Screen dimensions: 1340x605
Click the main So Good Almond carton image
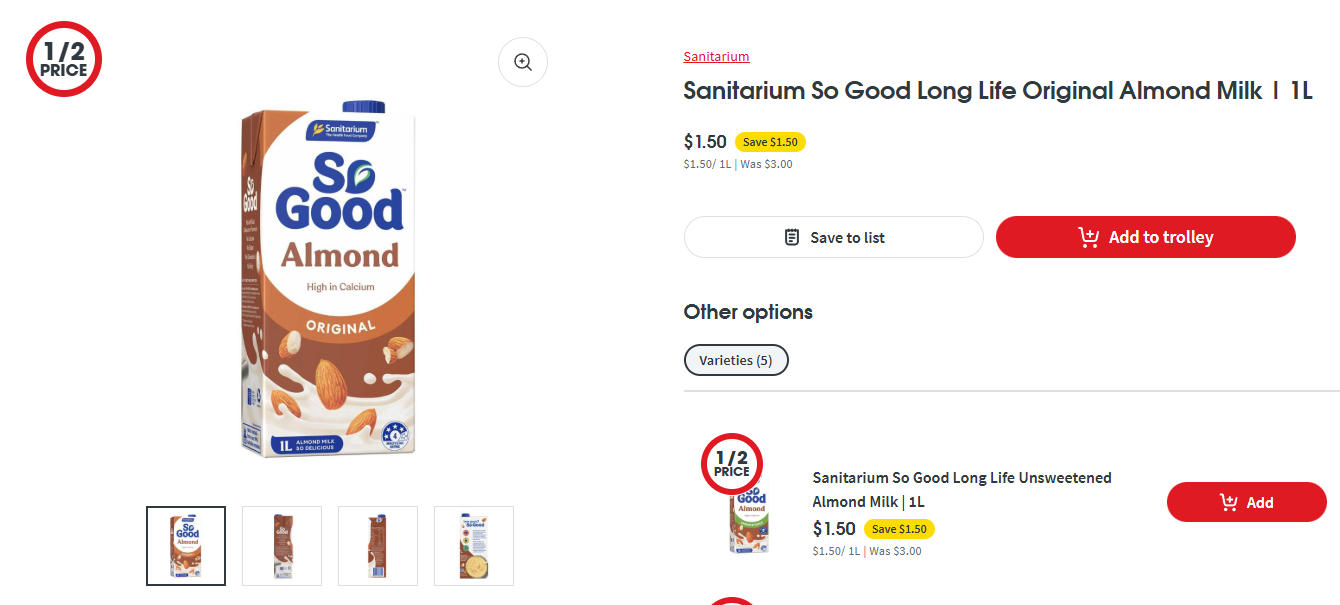330,280
